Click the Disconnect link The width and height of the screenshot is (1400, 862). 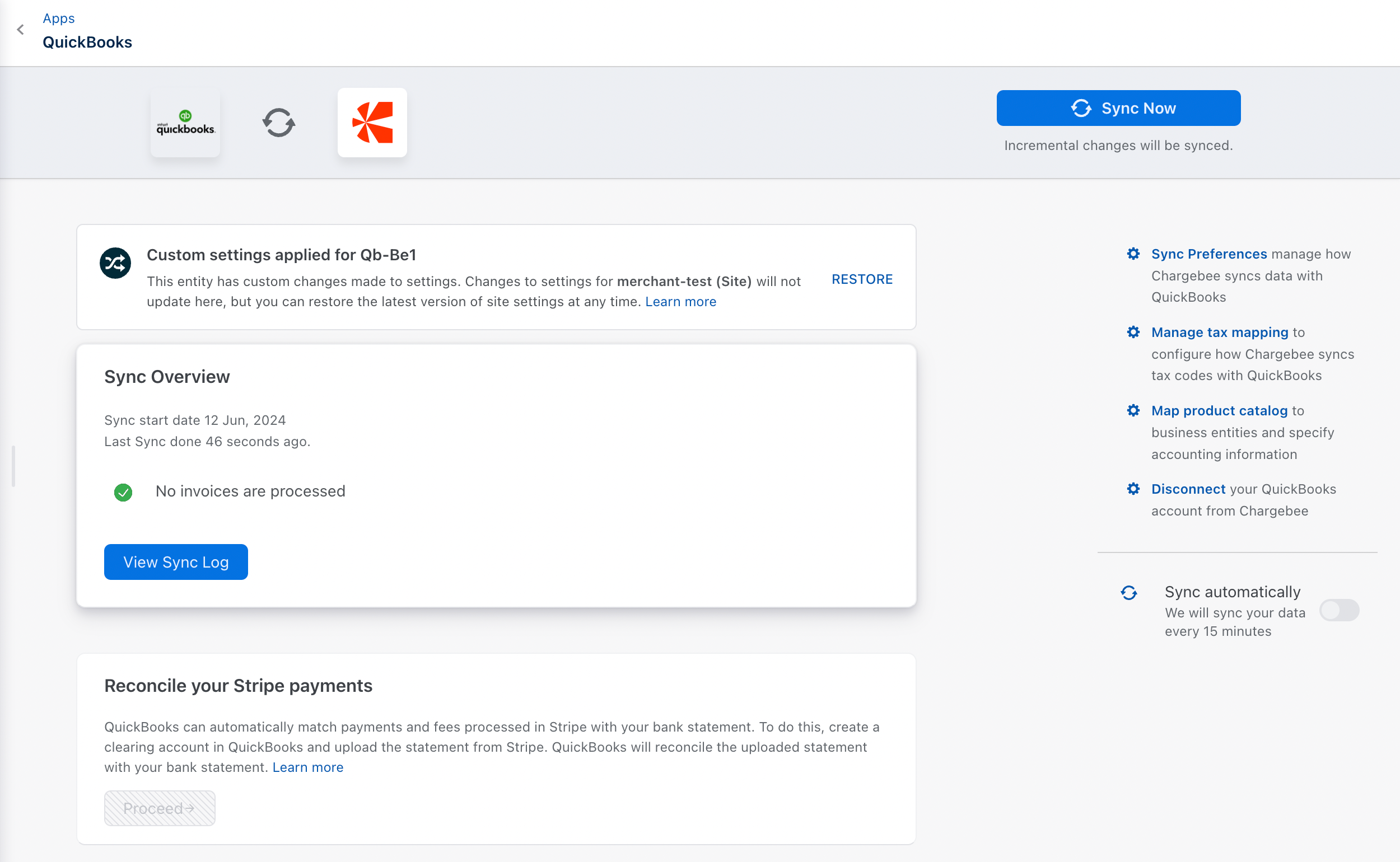coord(1188,489)
